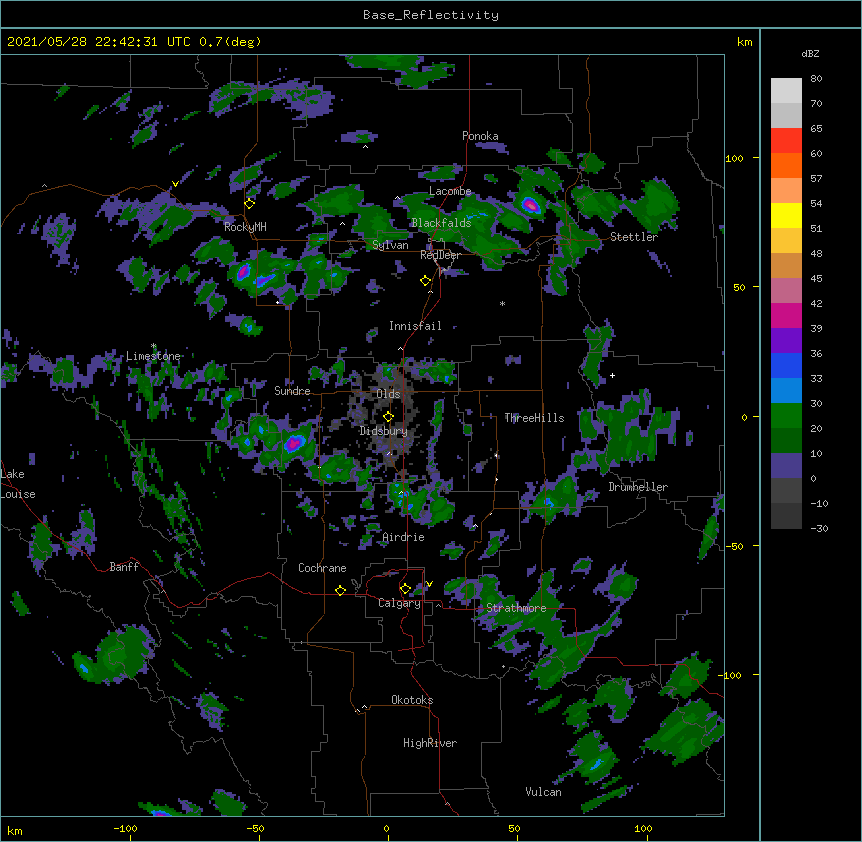Screen dimensions: 862x842
Task: Click the Lake Louise label
Action: coord(18,484)
